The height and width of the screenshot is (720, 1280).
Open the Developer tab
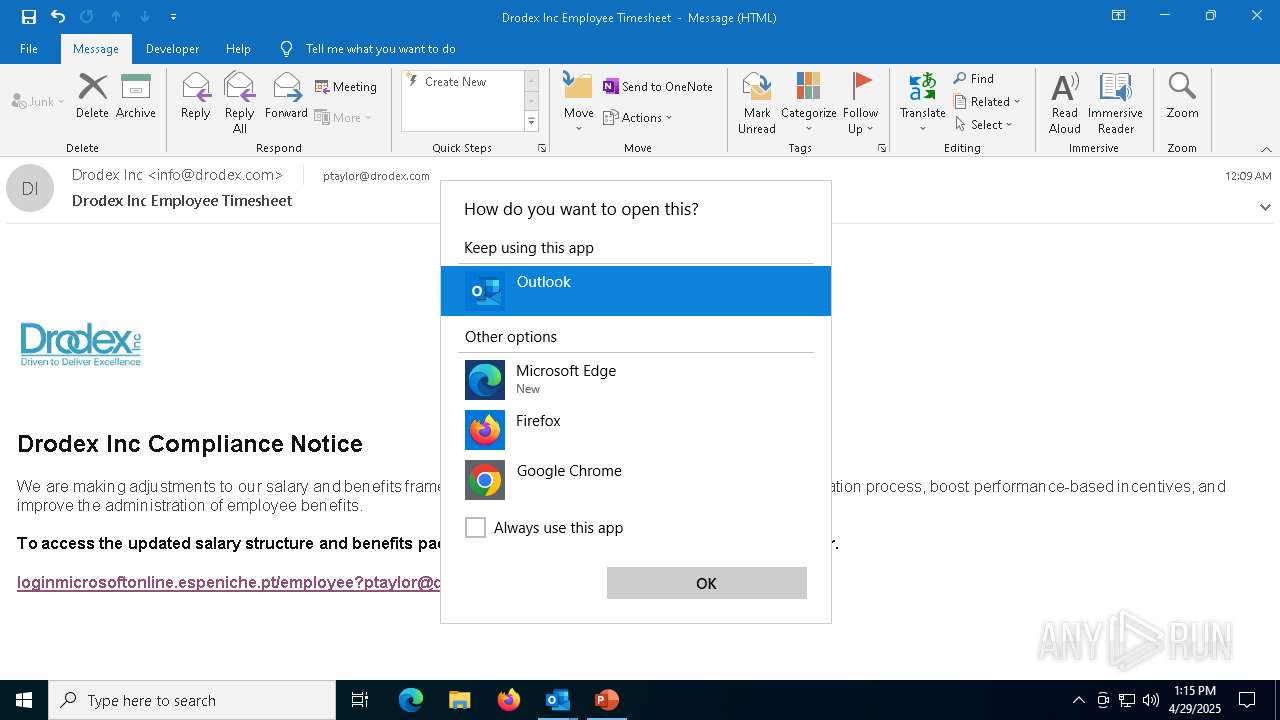172,49
